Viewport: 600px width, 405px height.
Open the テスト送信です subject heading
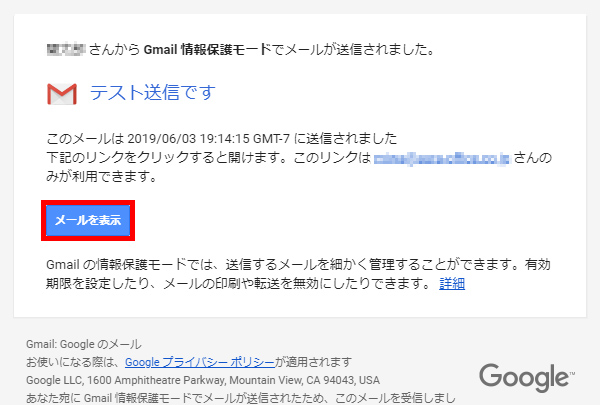point(153,93)
